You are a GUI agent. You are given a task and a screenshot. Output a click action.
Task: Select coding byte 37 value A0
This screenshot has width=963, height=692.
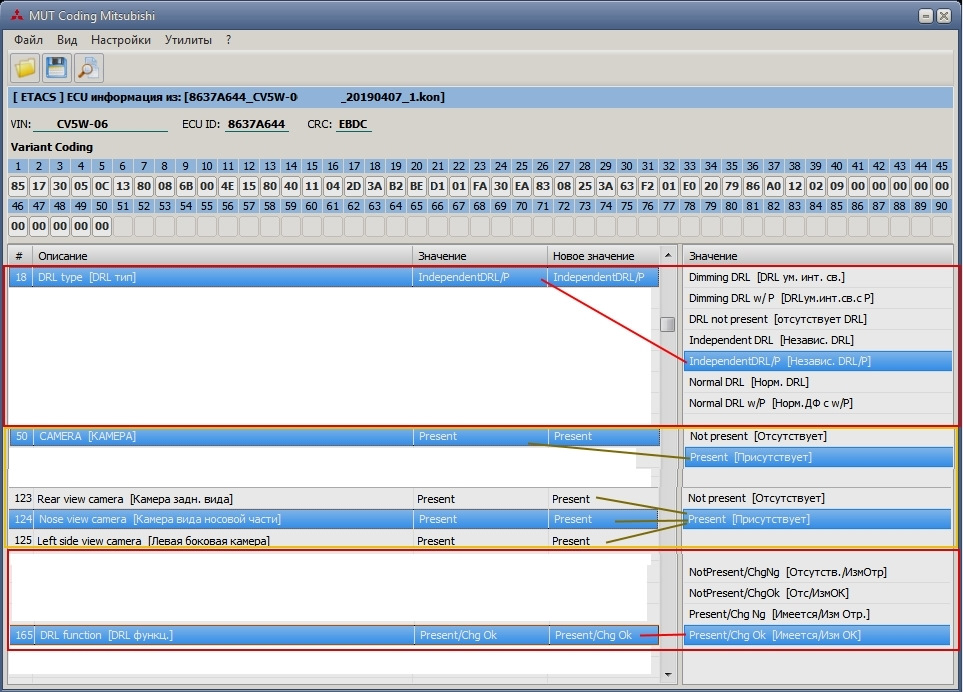pyautogui.click(x=774, y=186)
